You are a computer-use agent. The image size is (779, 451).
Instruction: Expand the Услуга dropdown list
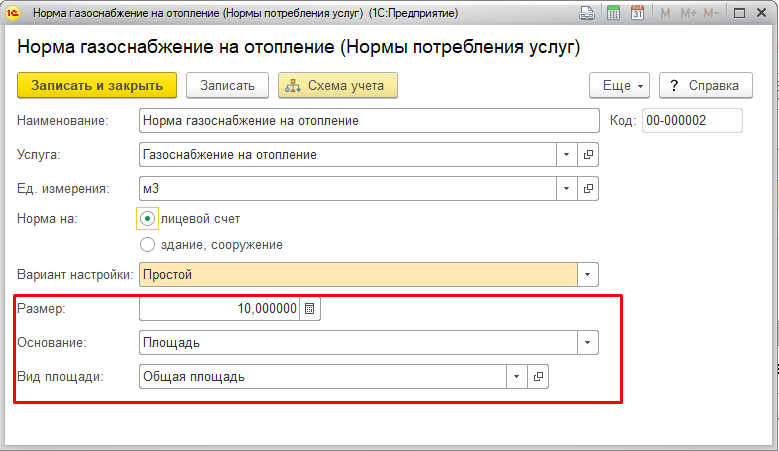coord(566,154)
